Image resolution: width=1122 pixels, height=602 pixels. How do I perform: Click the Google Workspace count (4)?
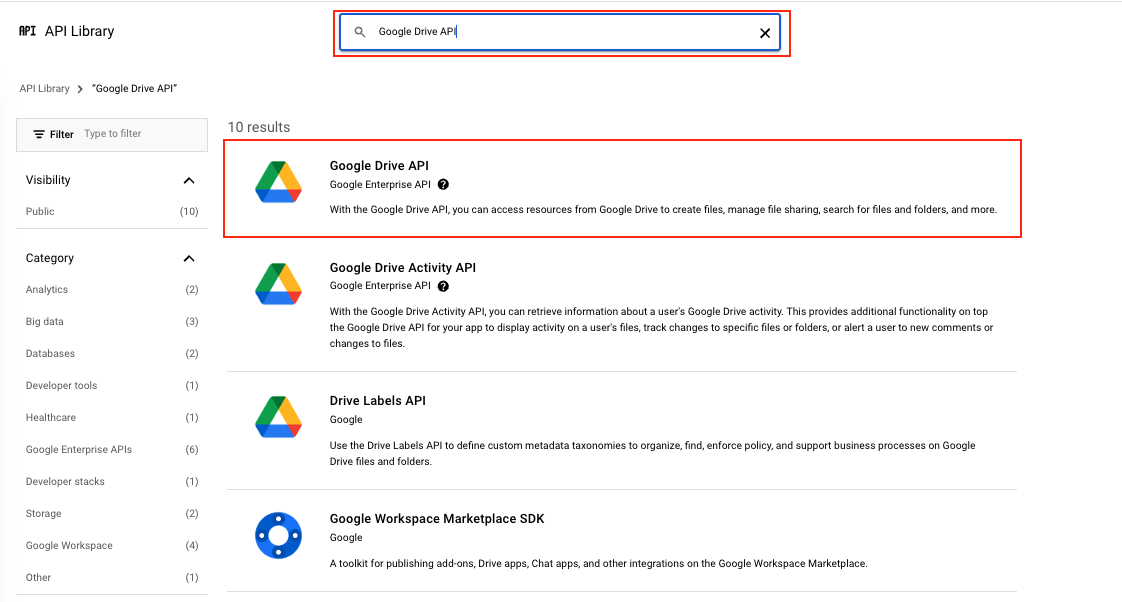tap(192, 545)
